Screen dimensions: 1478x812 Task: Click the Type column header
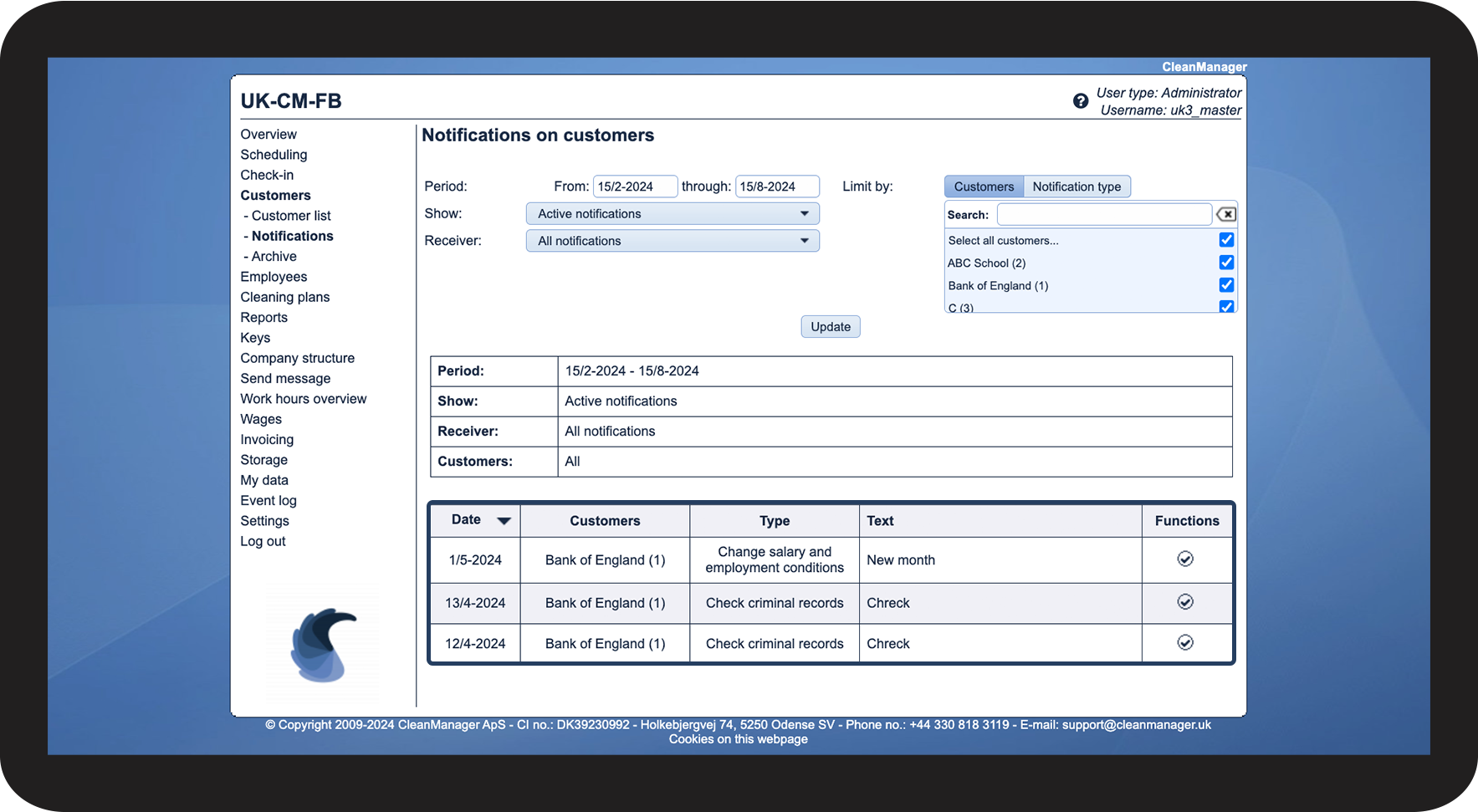pyautogui.click(x=775, y=521)
